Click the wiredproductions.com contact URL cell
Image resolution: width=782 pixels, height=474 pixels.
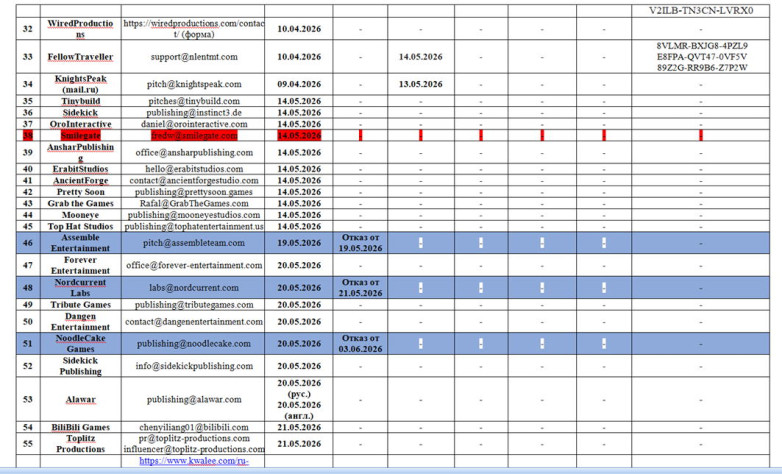click(x=193, y=29)
